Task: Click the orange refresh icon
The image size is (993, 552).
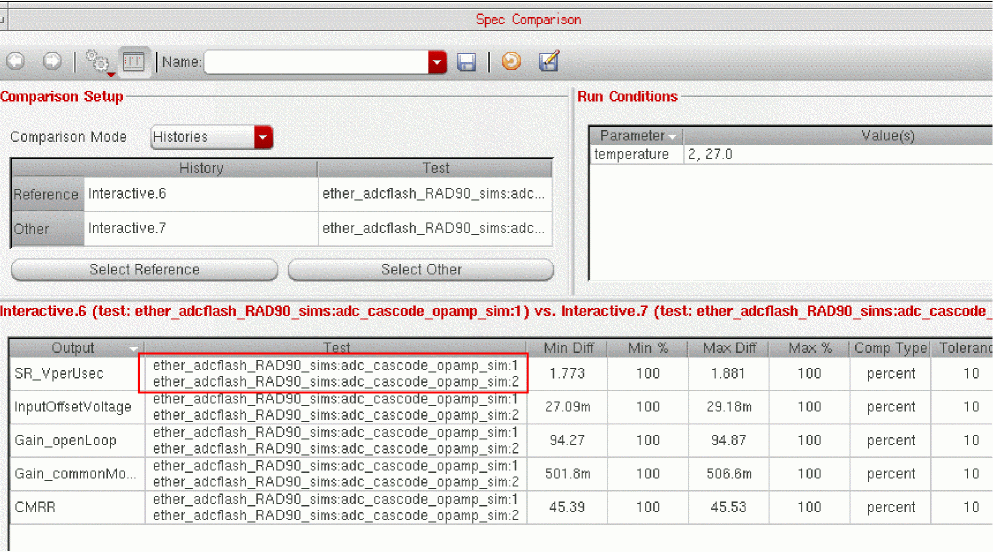Action: 511,62
